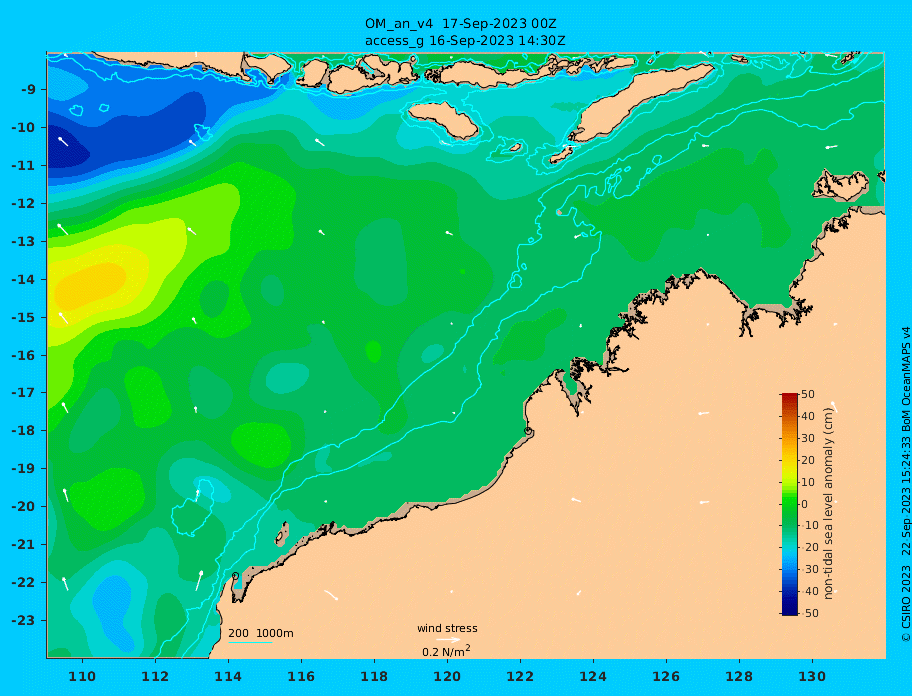
Task: Click the latitude axis label '-15'
Action: [24, 317]
